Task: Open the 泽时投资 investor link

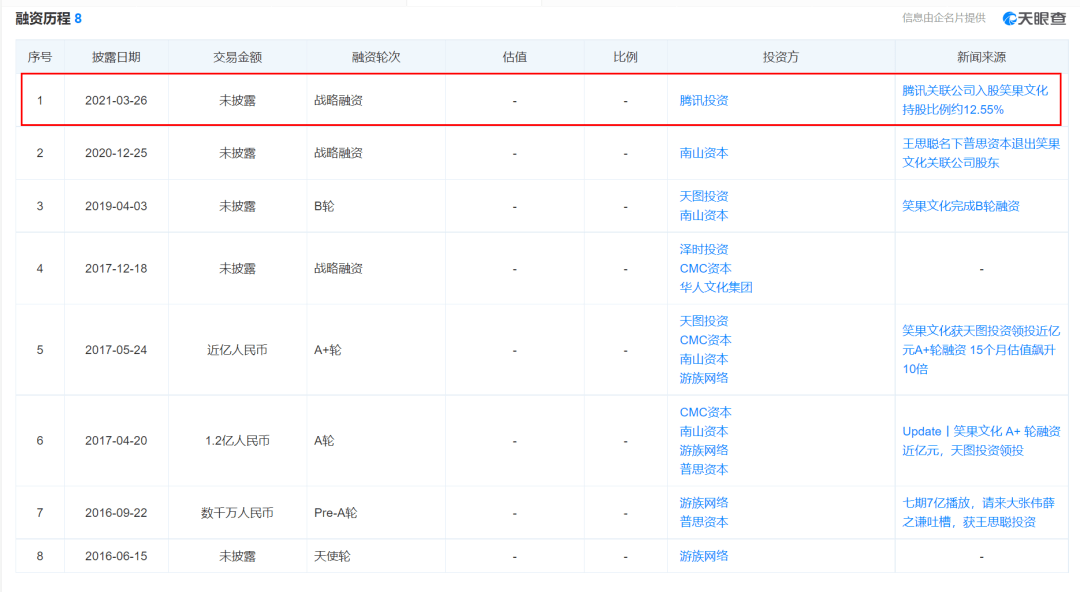Action: pos(703,249)
